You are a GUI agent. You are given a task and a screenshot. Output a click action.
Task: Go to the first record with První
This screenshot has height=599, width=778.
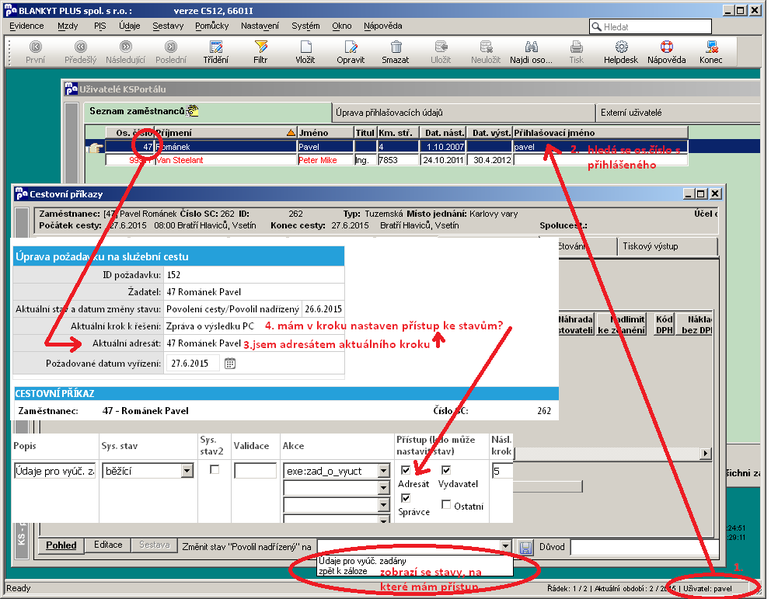[35, 52]
